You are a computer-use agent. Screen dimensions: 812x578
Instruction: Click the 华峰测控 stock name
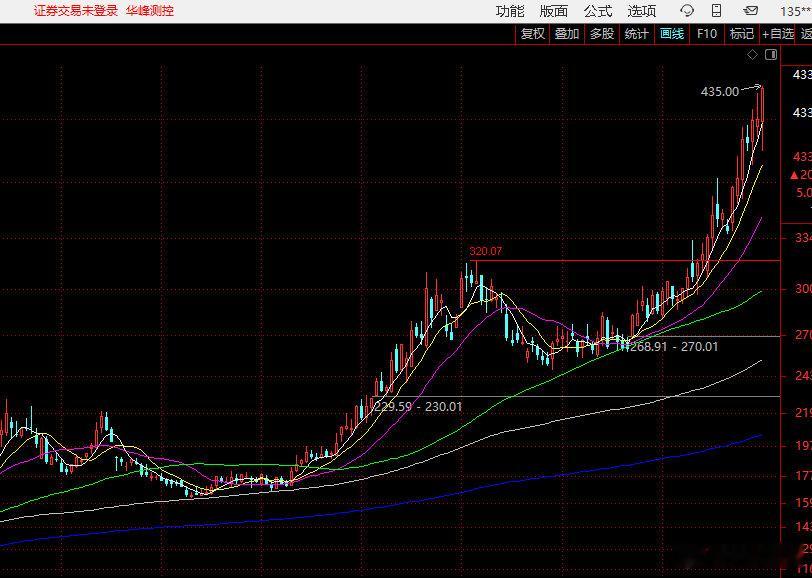click(150, 11)
